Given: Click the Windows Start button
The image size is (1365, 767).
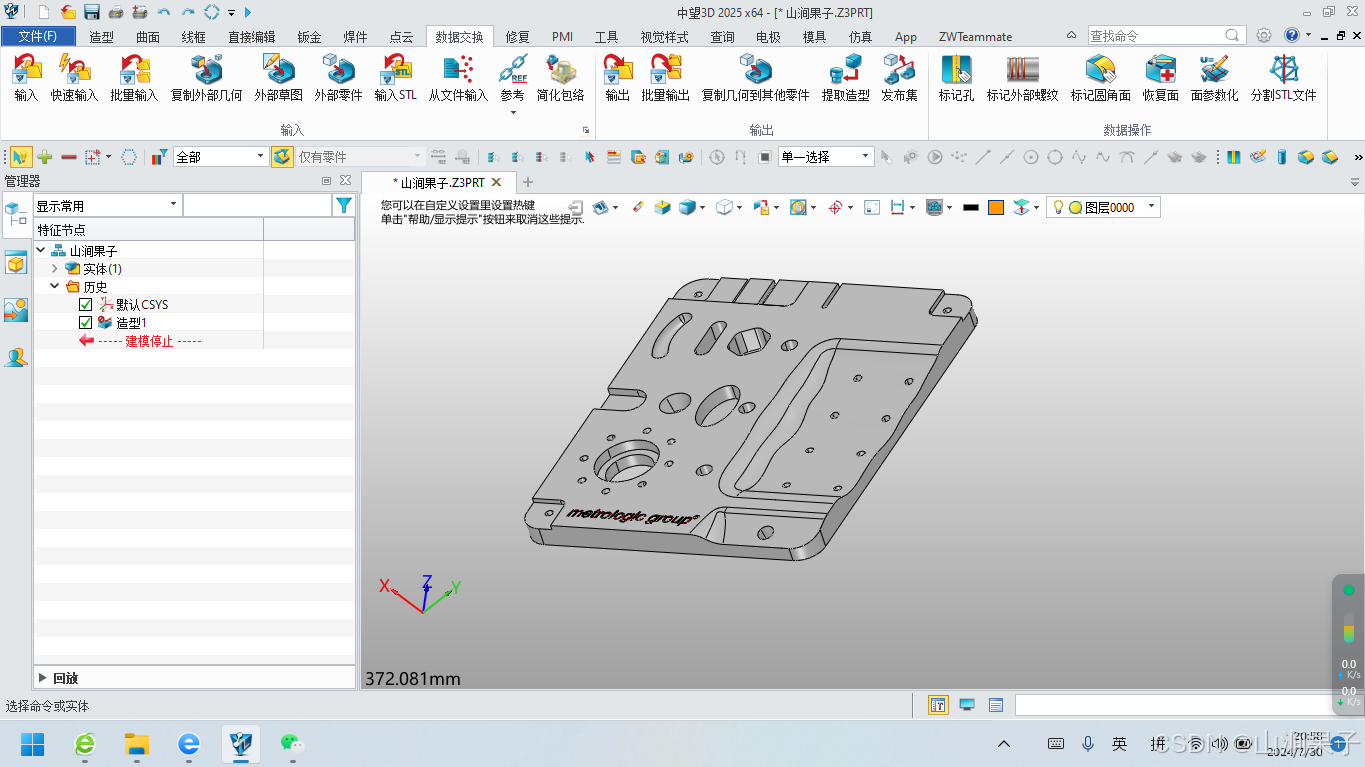Looking at the screenshot, I should 33,743.
